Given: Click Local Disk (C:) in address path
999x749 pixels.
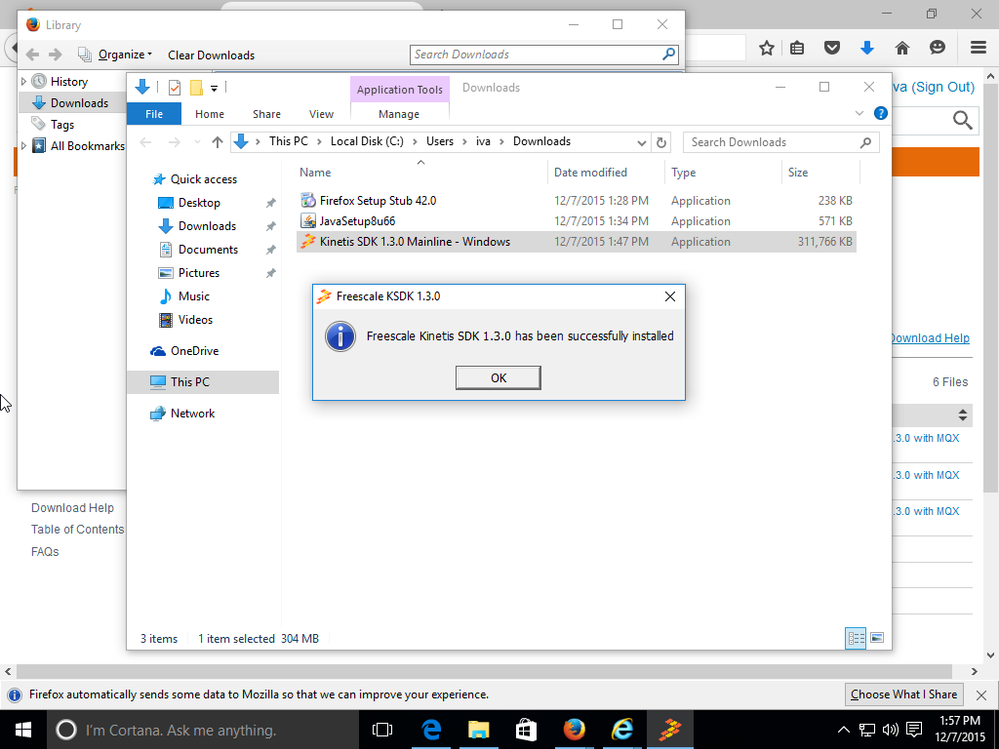Looking at the screenshot, I should (367, 141).
